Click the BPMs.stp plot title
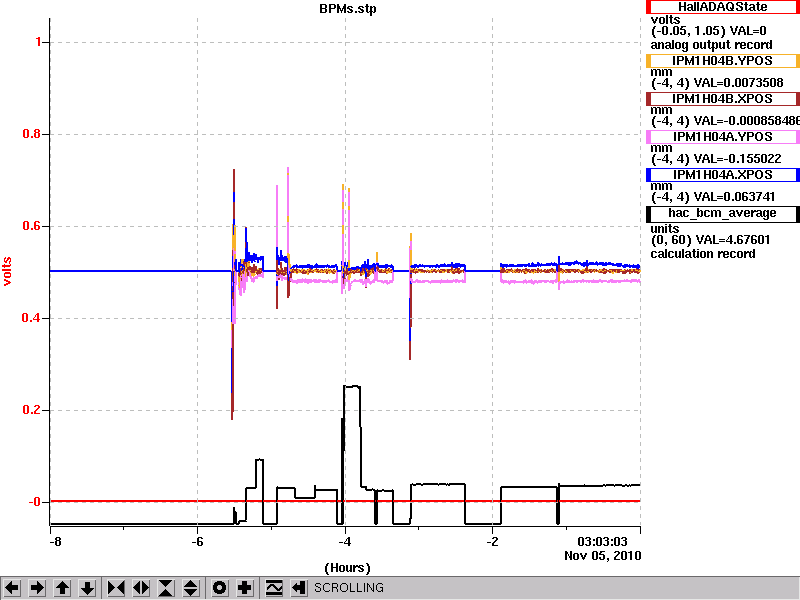This screenshot has width=800, height=600. coord(347,9)
